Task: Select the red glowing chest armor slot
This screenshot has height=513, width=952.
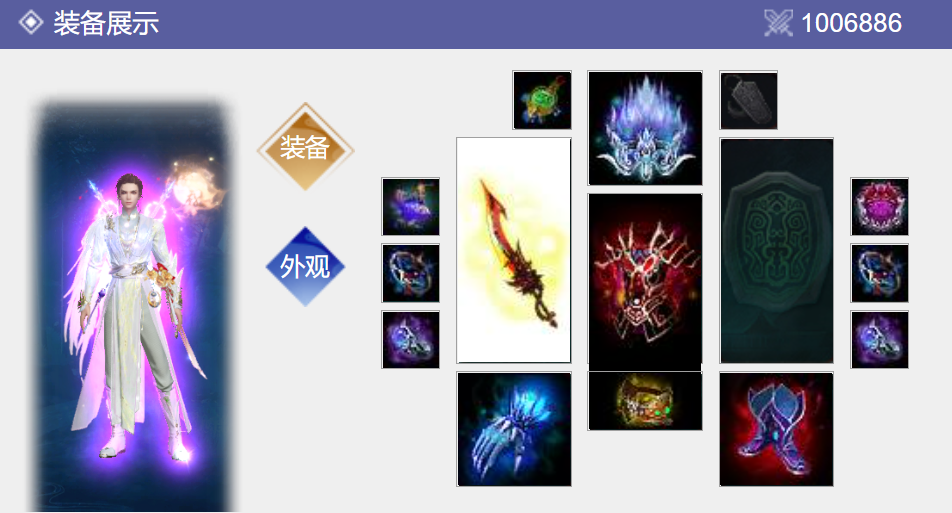Action: pos(645,279)
